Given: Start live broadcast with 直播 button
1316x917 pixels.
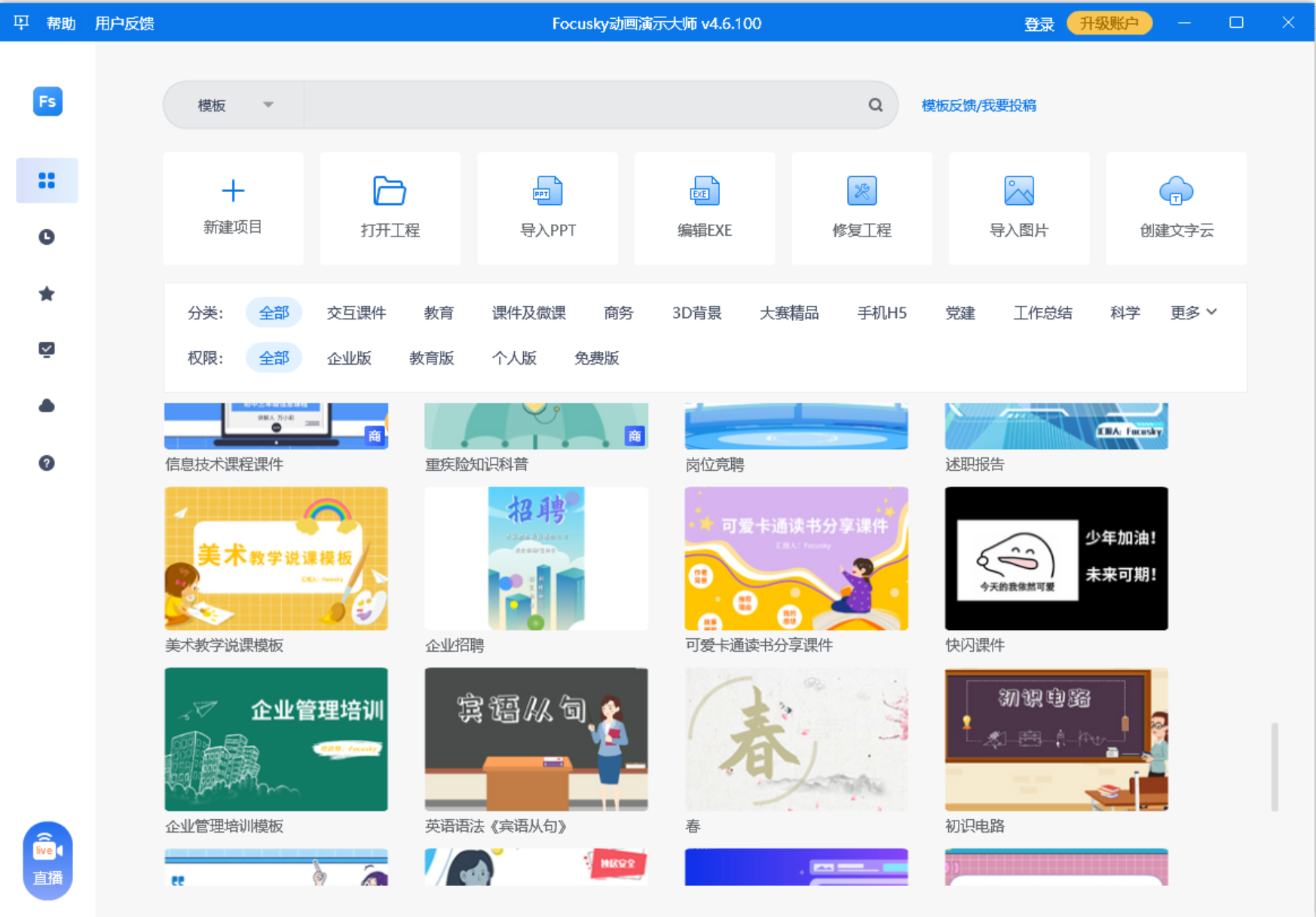Looking at the screenshot, I should coord(47,860).
